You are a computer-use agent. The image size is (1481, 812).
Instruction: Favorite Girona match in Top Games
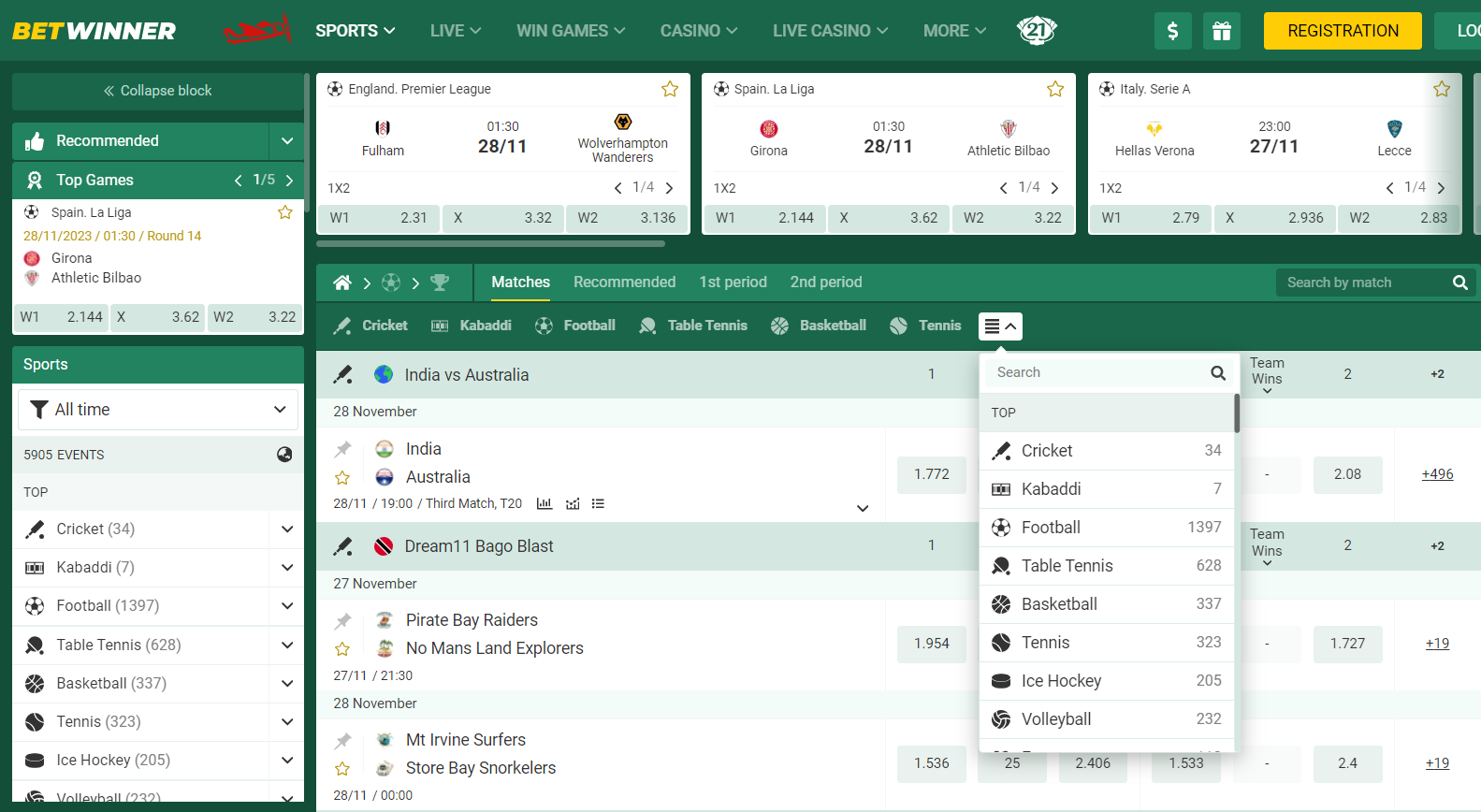285,212
